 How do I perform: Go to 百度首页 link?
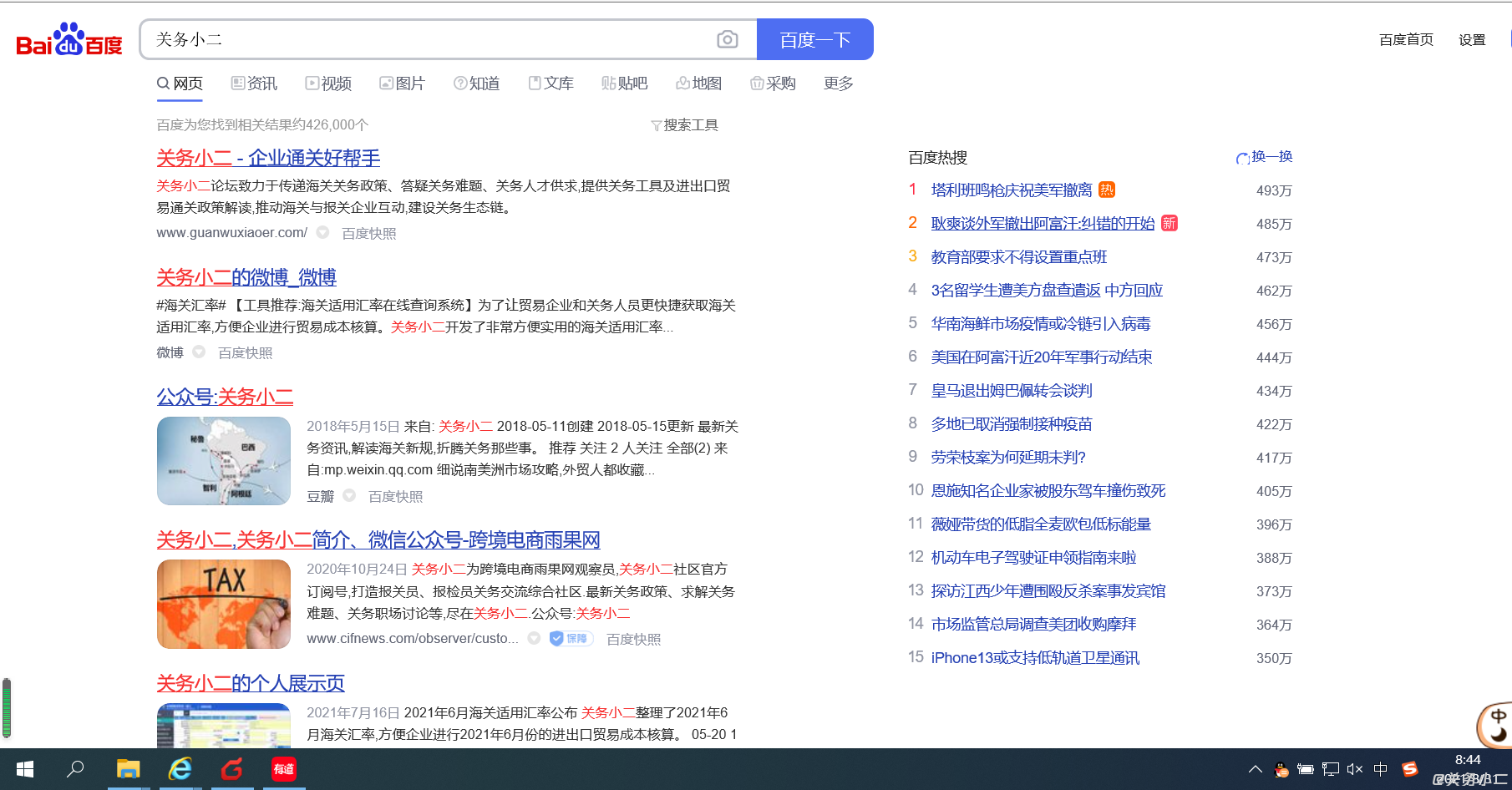(x=1406, y=39)
